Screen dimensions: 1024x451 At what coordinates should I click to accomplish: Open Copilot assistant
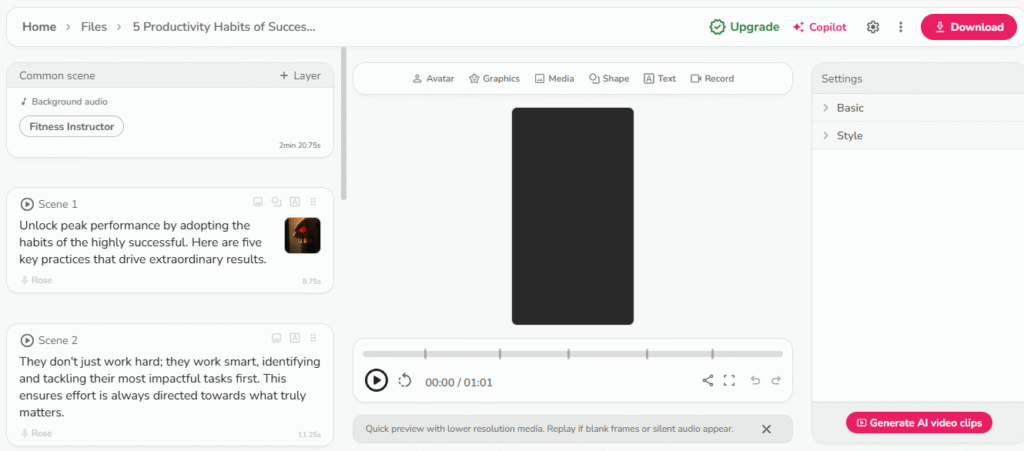point(820,27)
